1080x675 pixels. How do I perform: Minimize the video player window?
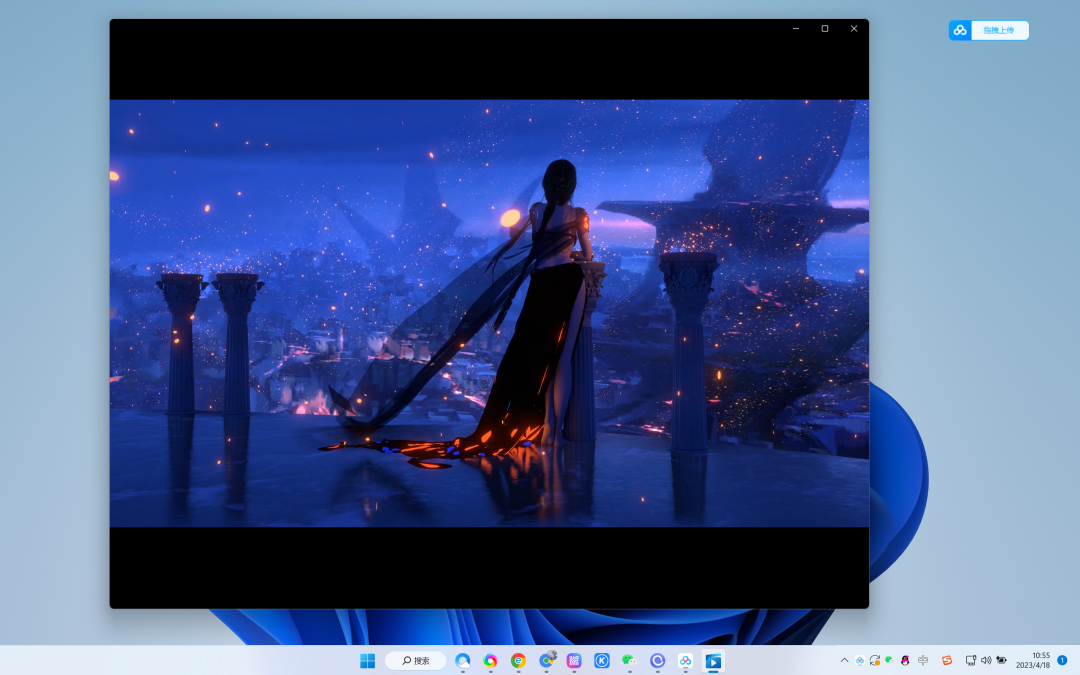796,28
